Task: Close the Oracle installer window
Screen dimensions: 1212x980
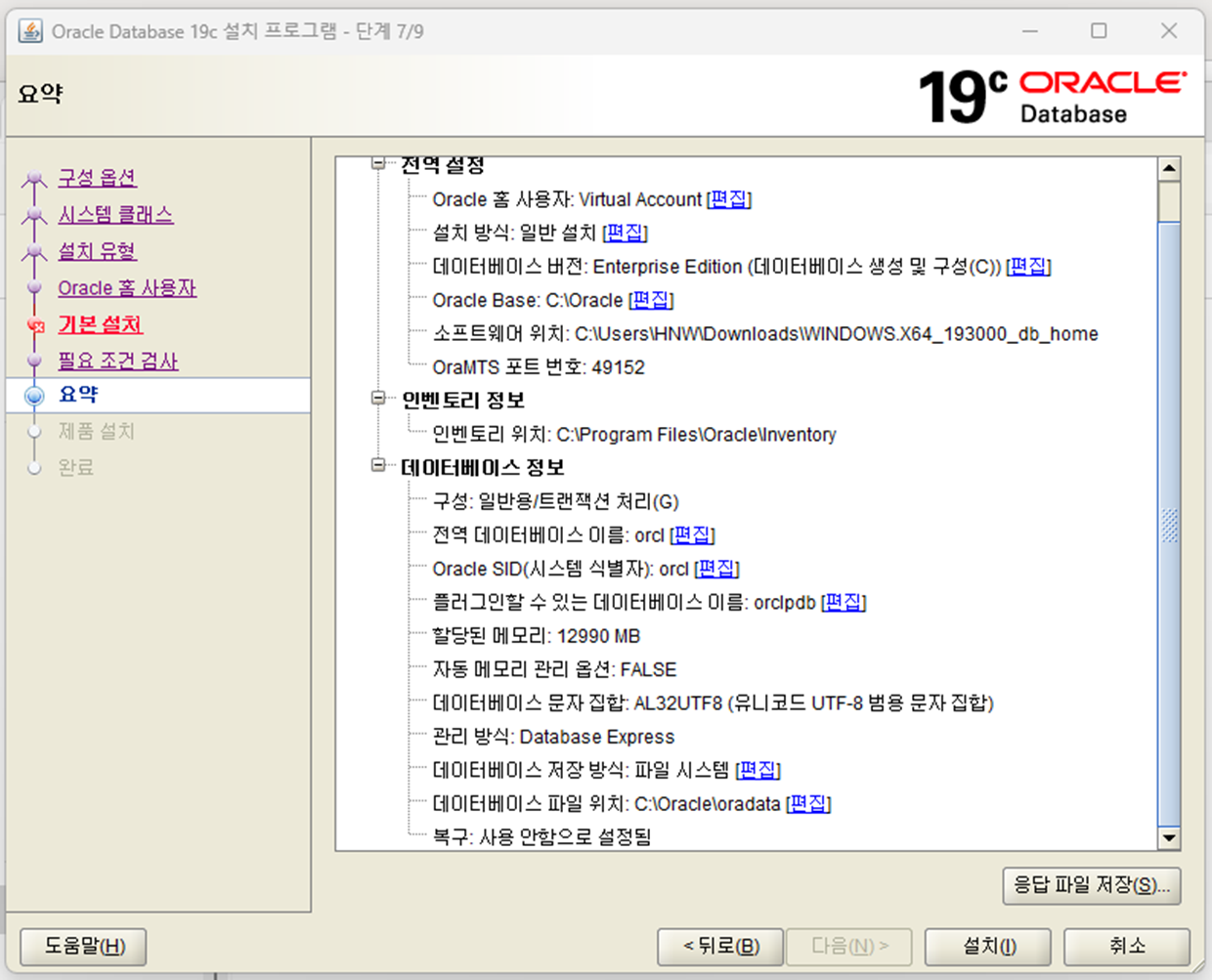Action: (x=1169, y=31)
